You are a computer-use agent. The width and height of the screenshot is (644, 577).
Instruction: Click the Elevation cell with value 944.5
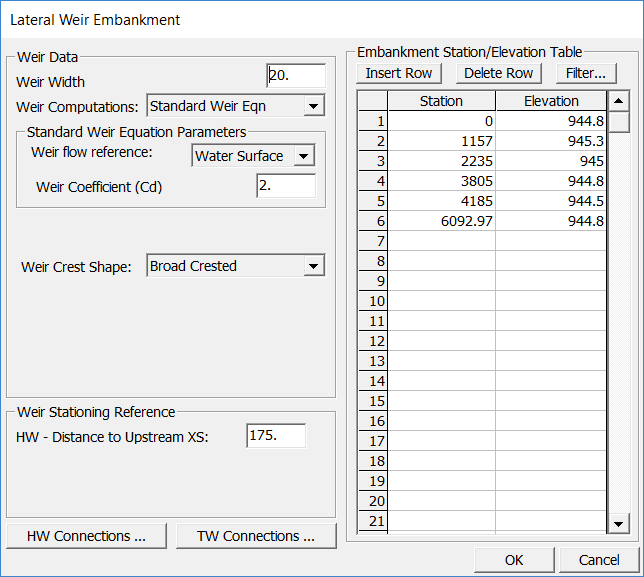551,201
